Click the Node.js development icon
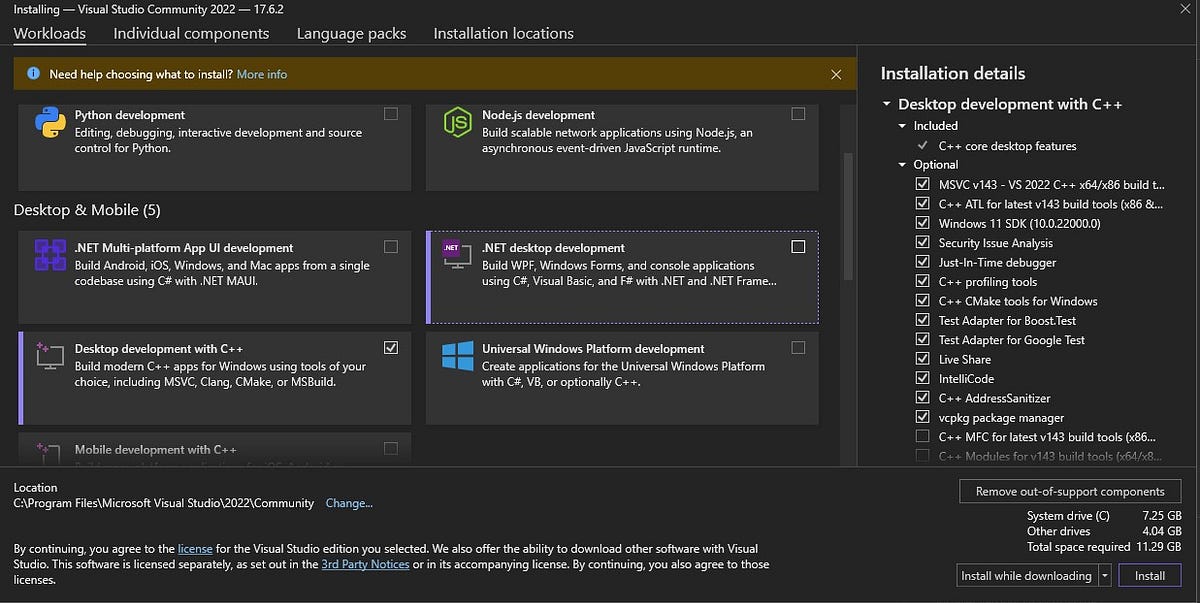 457,123
